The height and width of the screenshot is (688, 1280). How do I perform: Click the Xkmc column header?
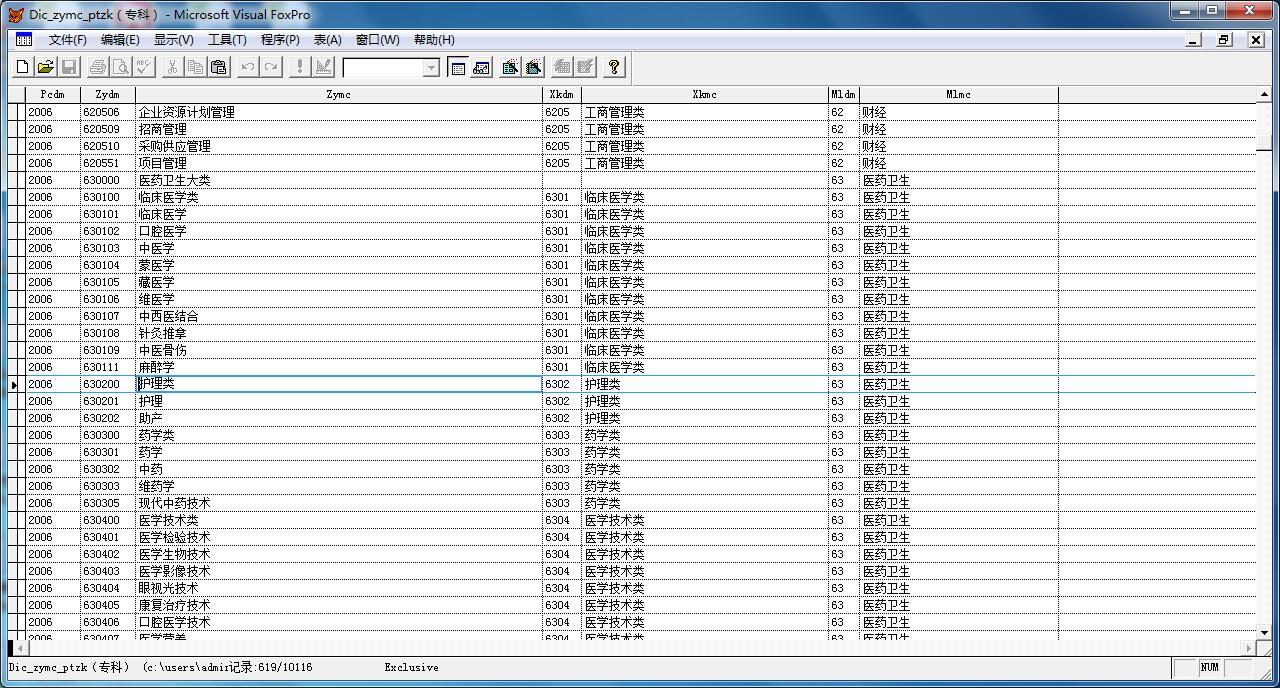pos(704,95)
